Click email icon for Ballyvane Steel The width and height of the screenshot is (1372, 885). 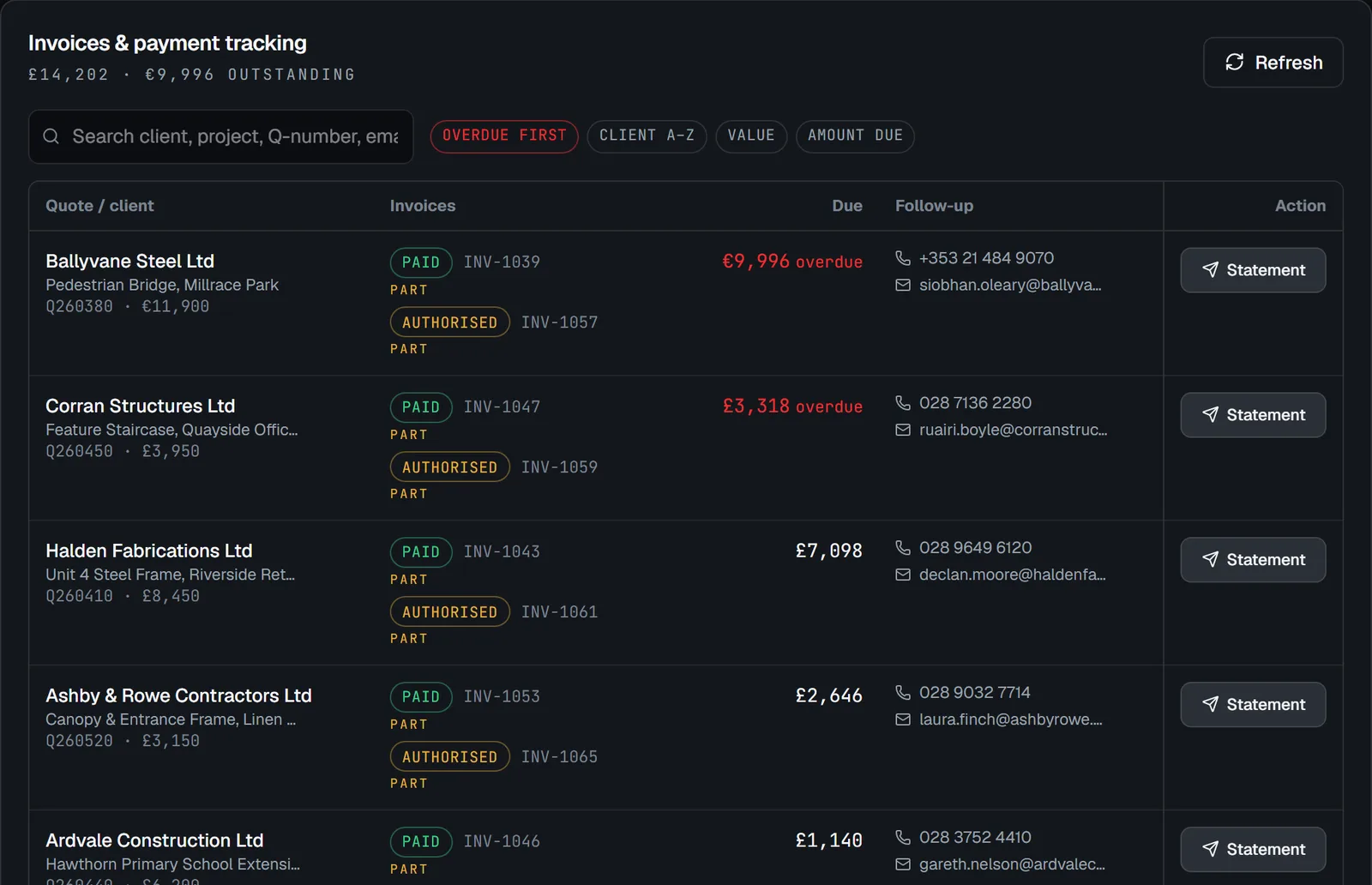coord(903,285)
